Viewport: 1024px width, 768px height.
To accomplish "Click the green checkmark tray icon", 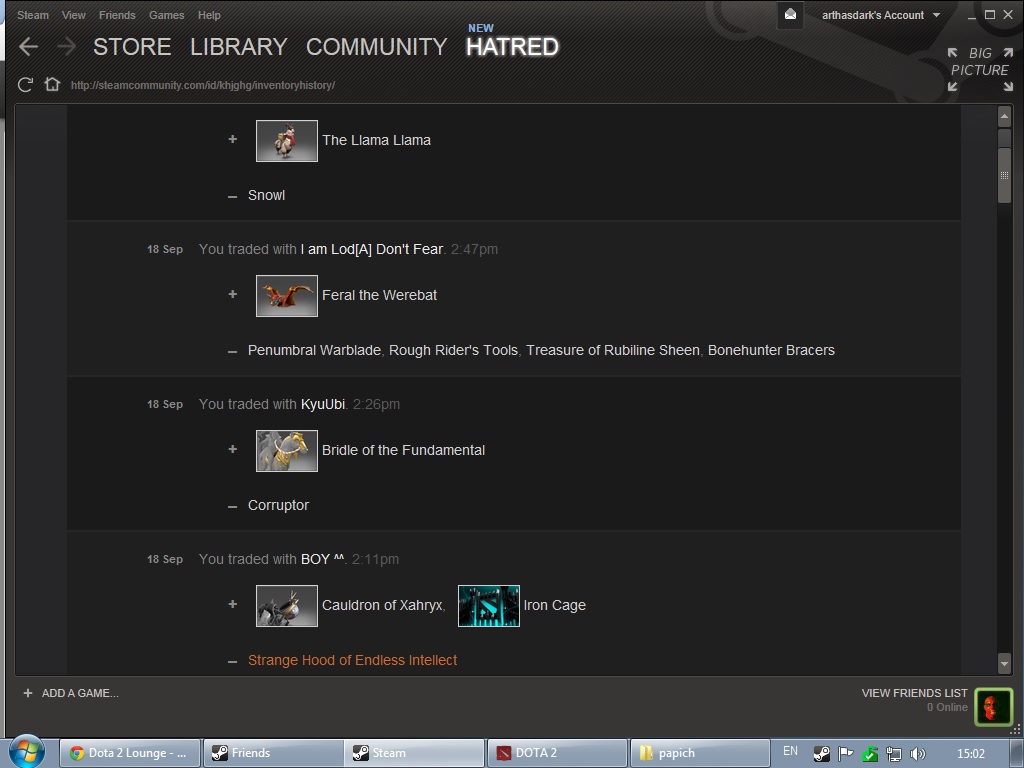I will coord(870,754).
